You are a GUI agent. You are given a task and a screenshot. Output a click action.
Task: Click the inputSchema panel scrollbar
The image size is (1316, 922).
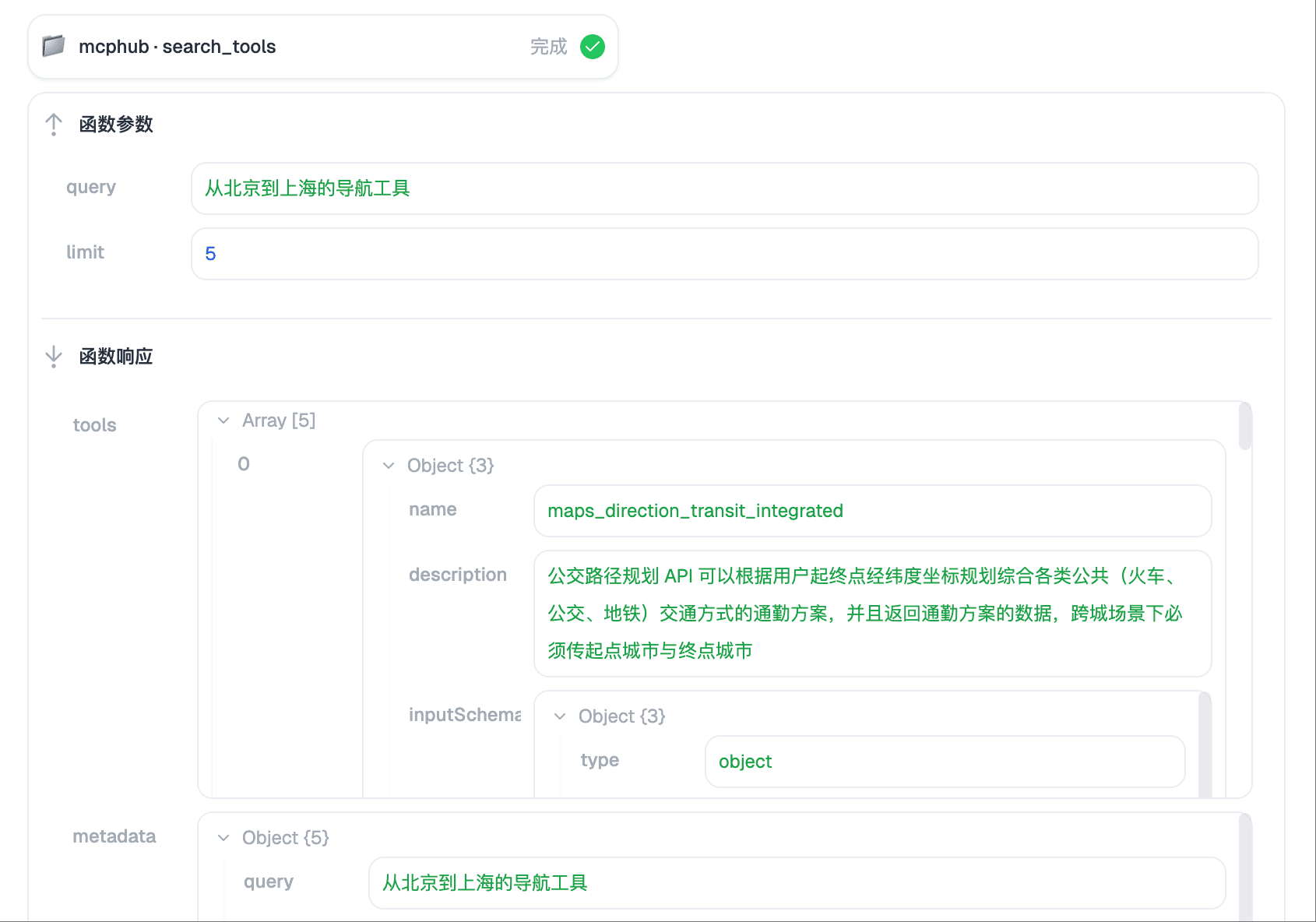[x=1205, y=744]
